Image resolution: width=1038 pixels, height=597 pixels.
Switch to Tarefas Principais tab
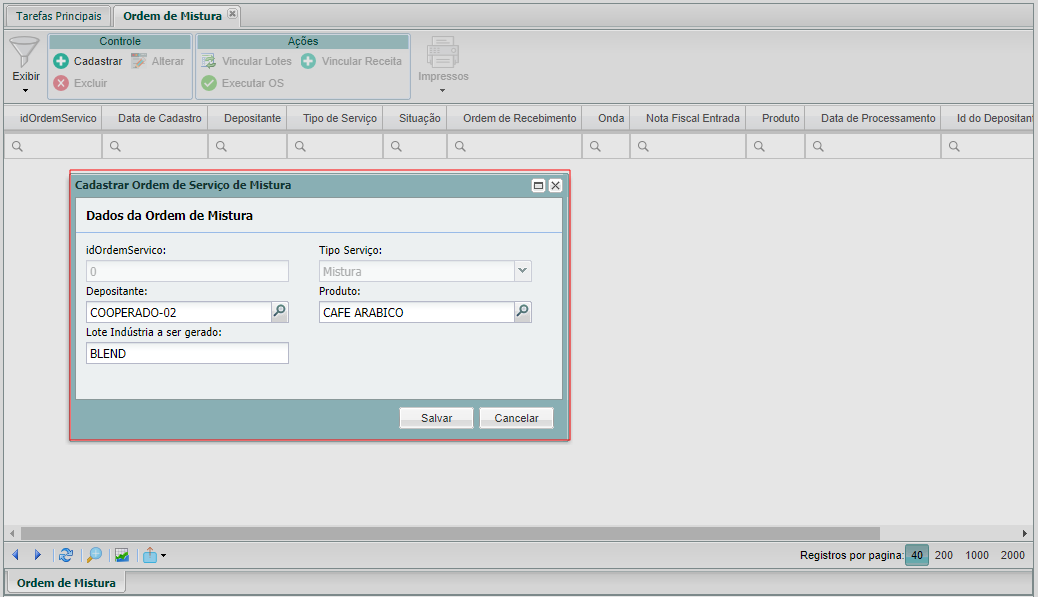tap(59, 16)
